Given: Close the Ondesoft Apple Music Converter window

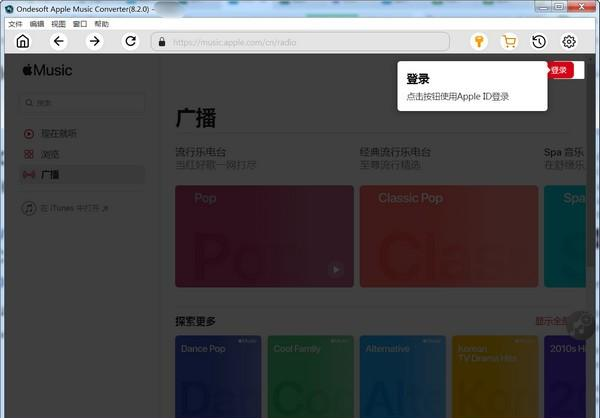Looking at the screenshot, I should pos(582,6).
